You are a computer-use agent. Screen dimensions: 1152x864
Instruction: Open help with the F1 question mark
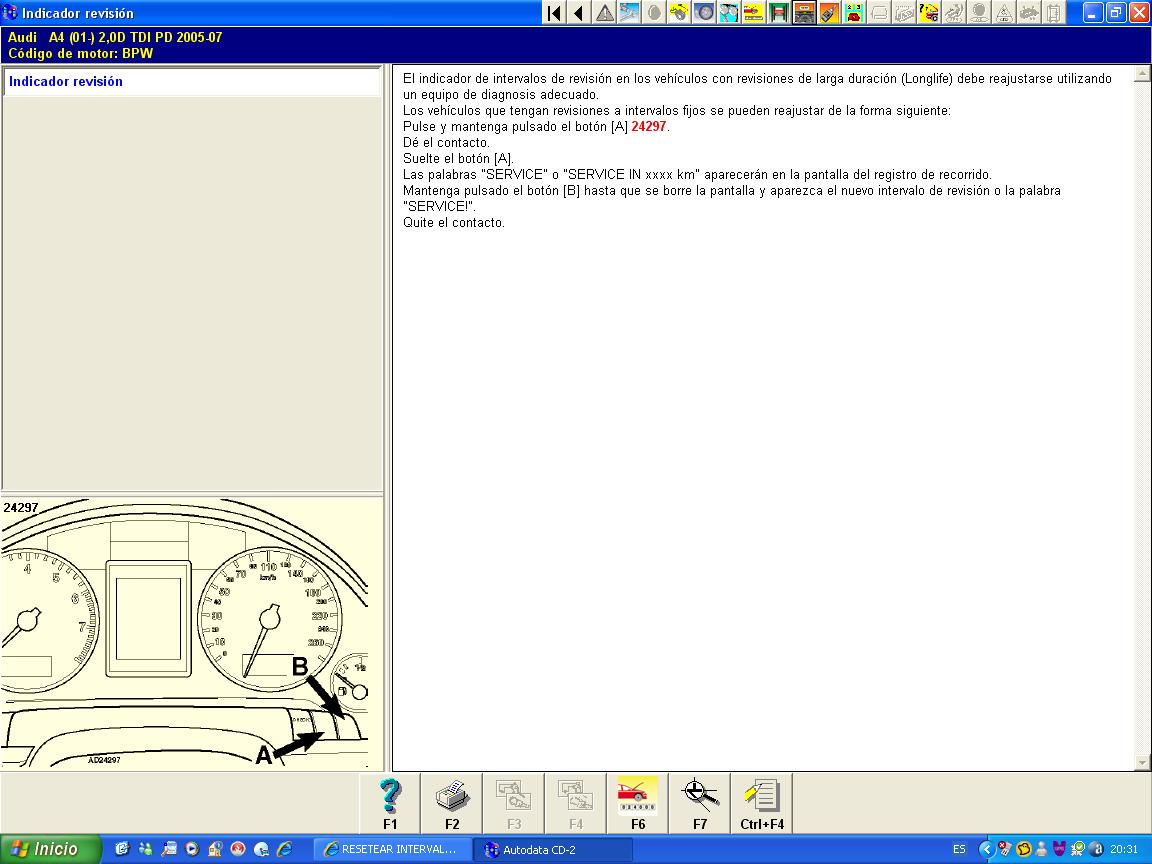tap(390, 803)
